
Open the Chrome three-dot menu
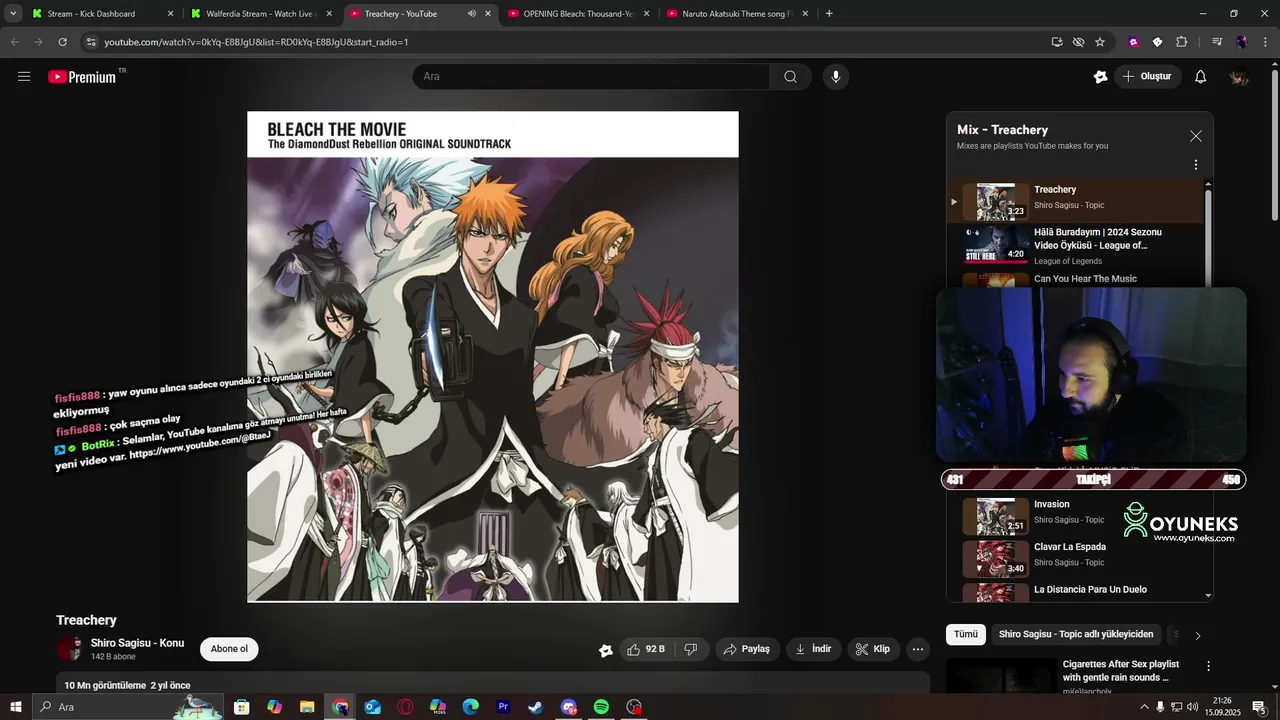1265,42
